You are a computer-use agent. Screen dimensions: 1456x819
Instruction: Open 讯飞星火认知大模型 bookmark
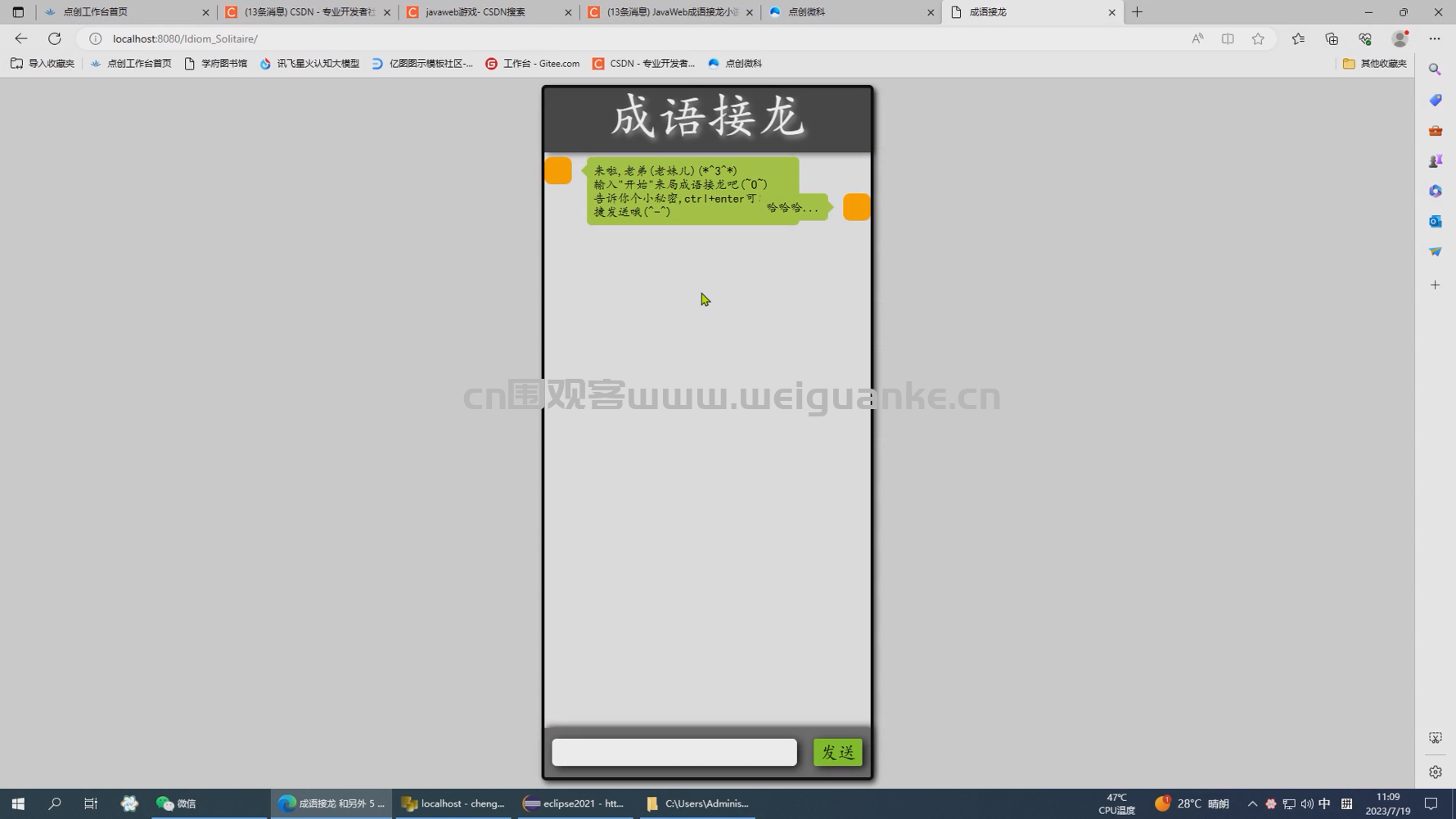309,63
